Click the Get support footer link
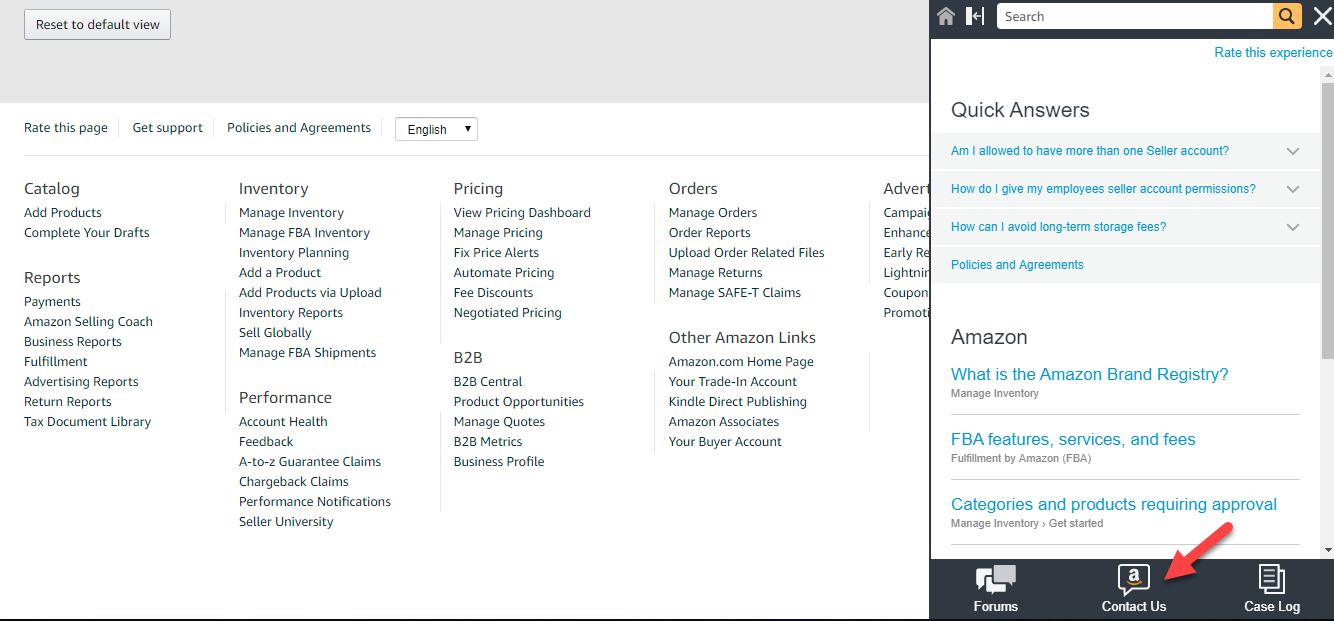Viewport: 1334px width, 621px height. coord(167,127)
